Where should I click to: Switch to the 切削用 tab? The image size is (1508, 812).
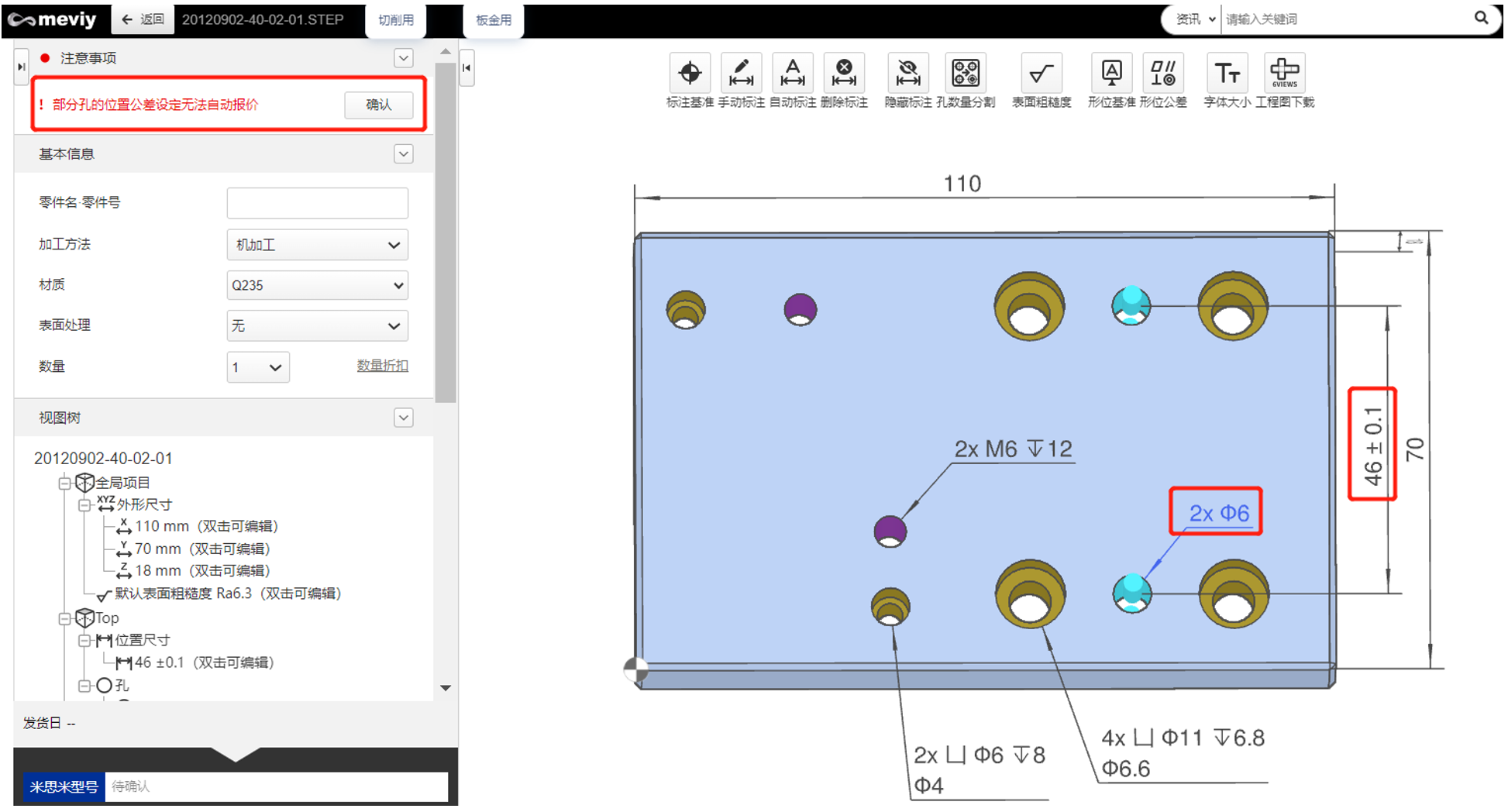tap(395, 20)
